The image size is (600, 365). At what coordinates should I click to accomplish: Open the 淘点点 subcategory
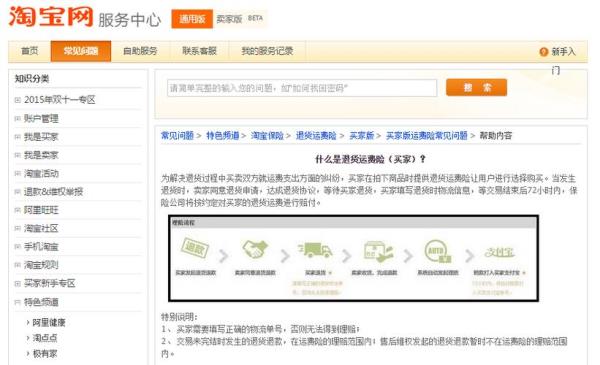coord(45,338)
